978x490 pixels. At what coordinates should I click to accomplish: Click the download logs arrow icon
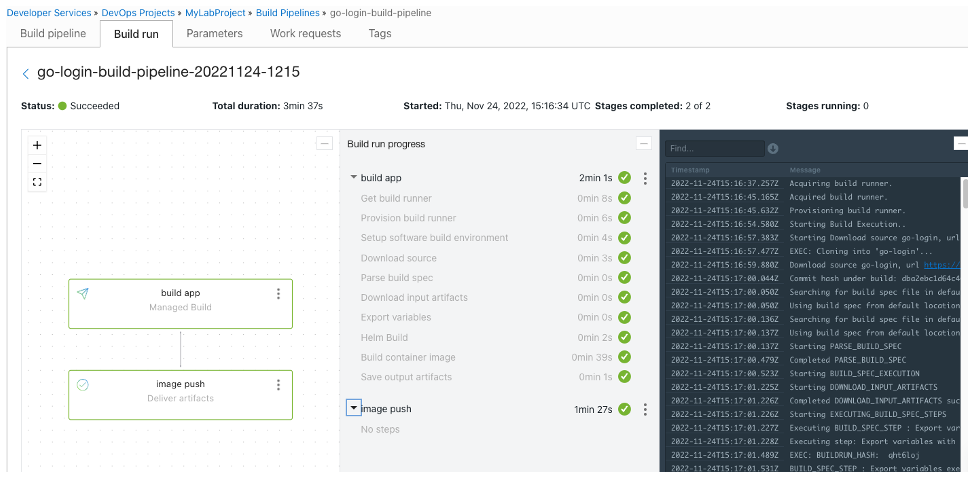click(773, 148)
